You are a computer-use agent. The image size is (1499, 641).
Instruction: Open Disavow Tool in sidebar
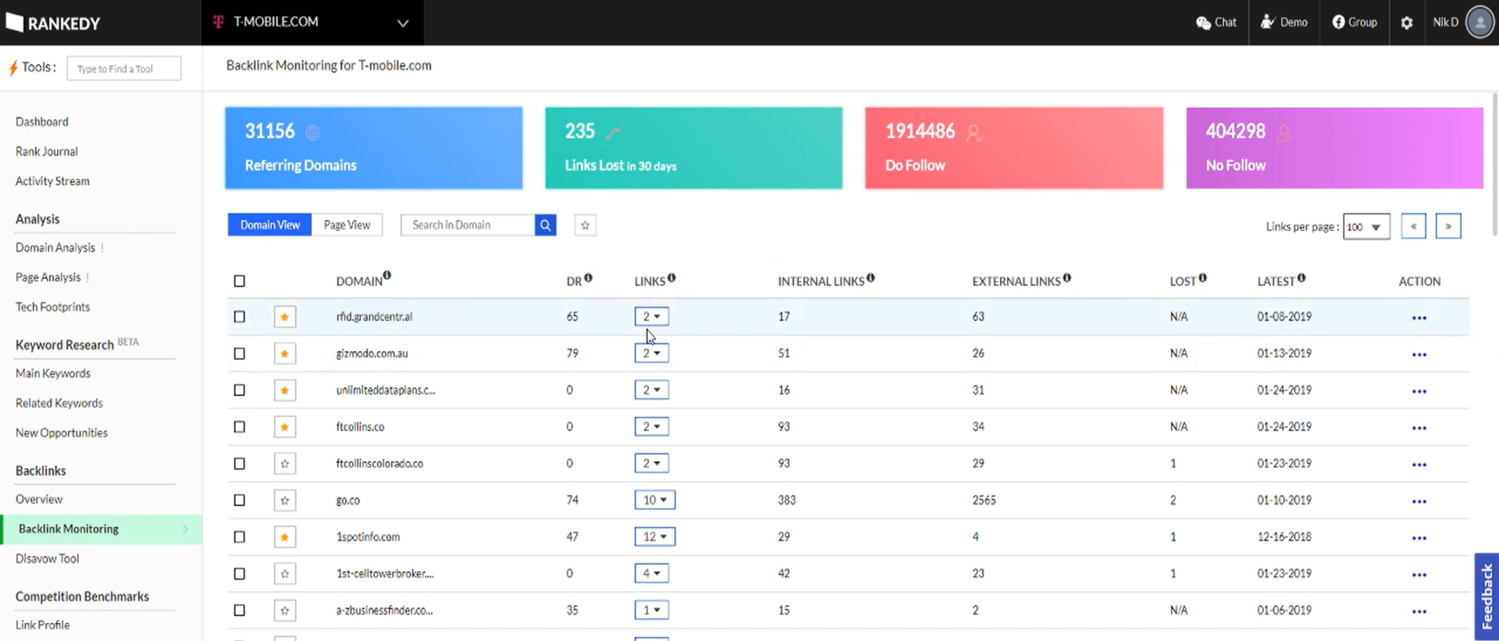tap(47, 559)
